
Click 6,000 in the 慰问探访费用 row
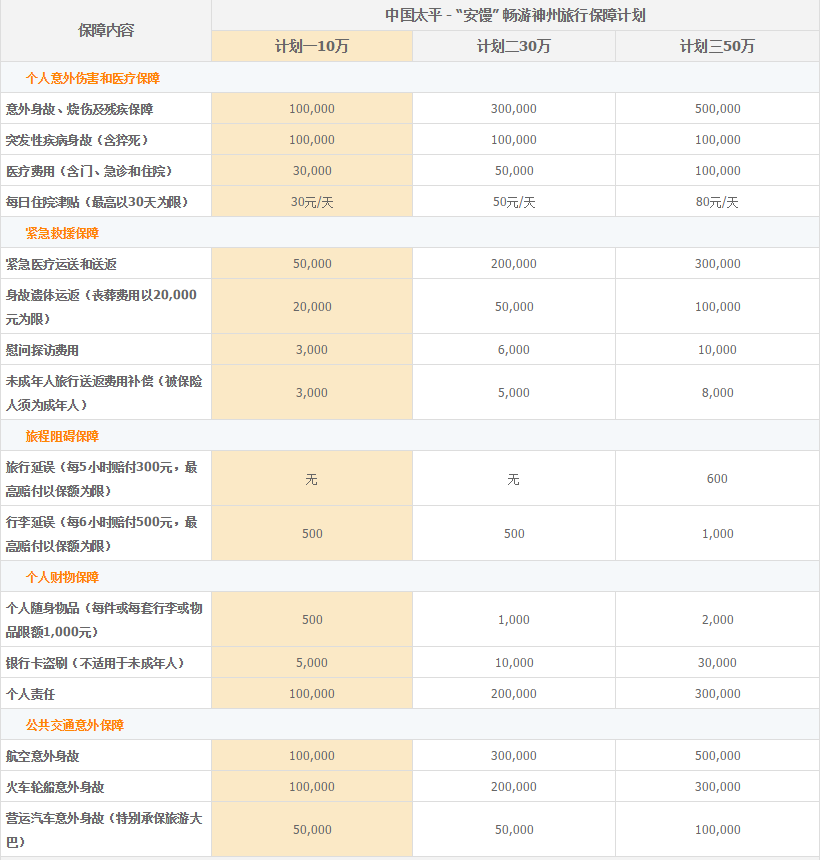(x=513, y=349)
